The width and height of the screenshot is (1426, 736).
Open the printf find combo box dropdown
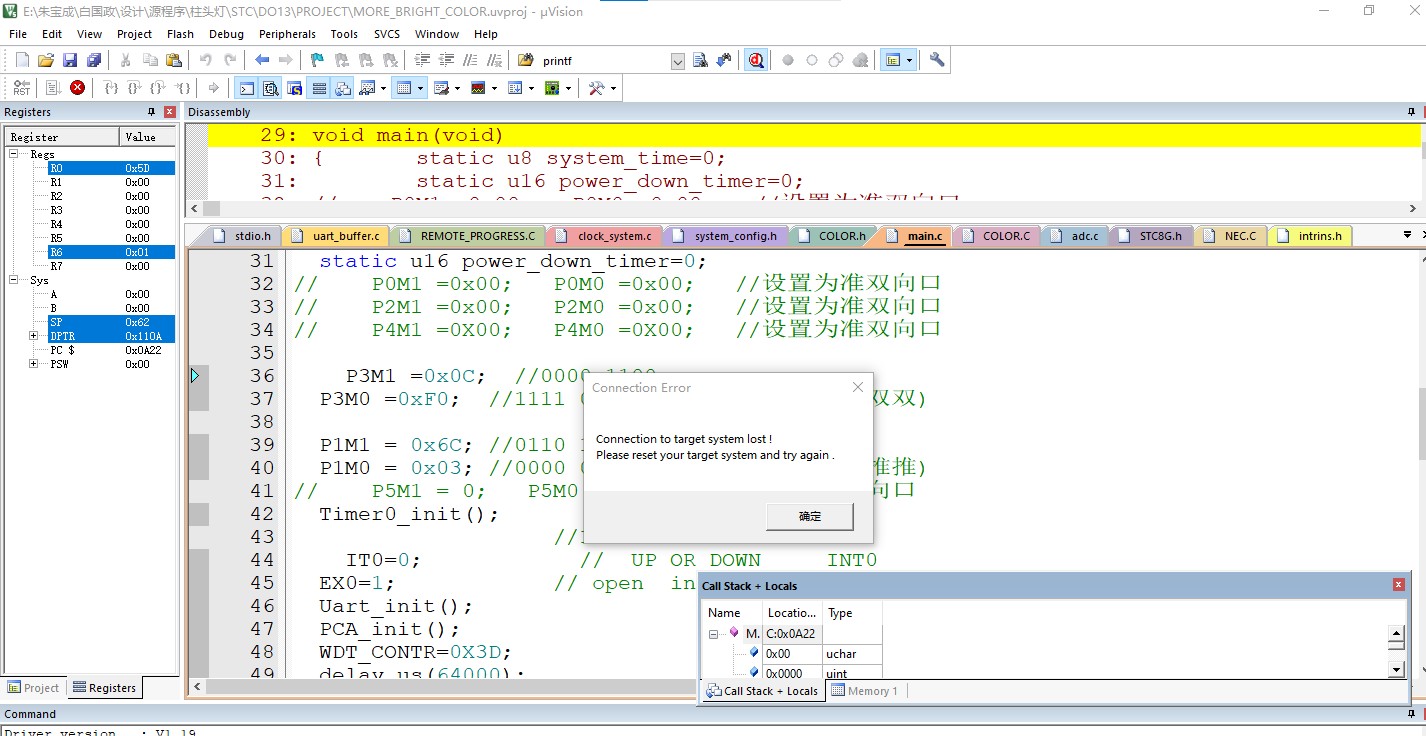coord(678,61)
